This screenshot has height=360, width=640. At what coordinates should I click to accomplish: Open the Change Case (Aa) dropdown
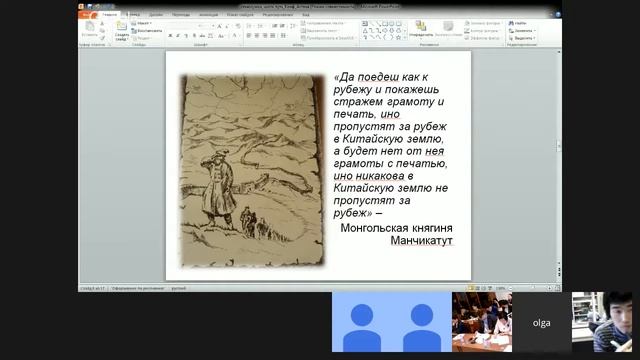(222, 36)
